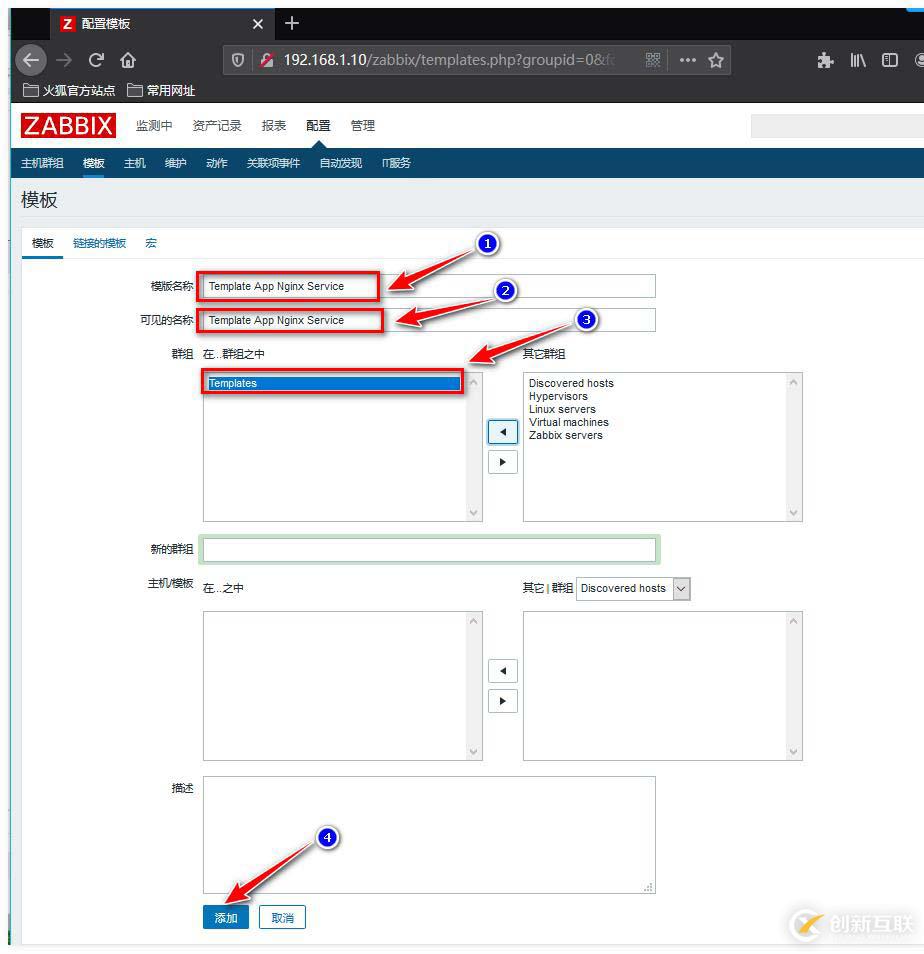The height and width of the screenshot is (954, 924).
Task: Click 其它群组 list scroll-down arrow
Action: point(793,513)
